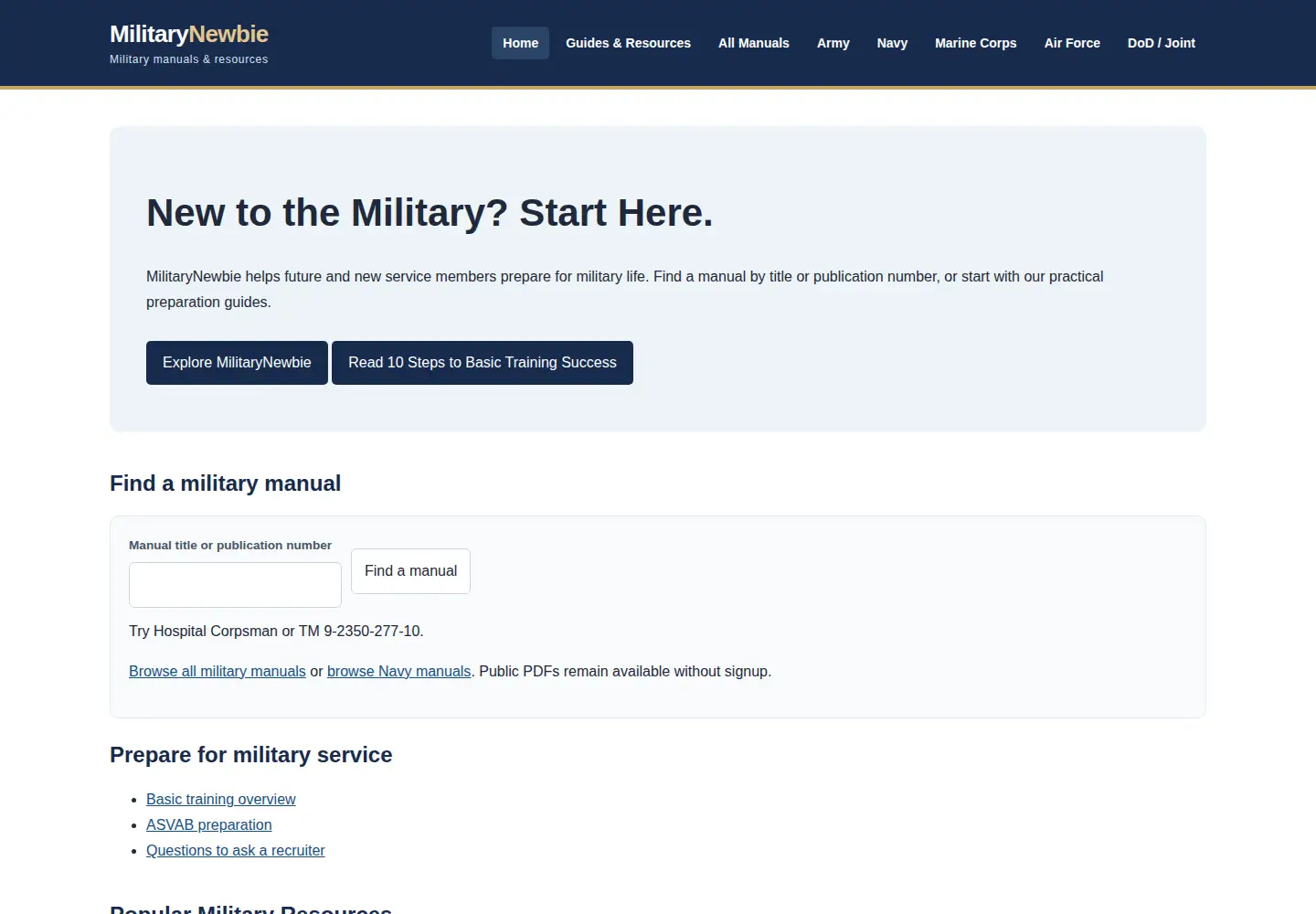Open DoD / Joint in the navigation
Viewport: 1316px width, 914px height.
point(1162,43)
